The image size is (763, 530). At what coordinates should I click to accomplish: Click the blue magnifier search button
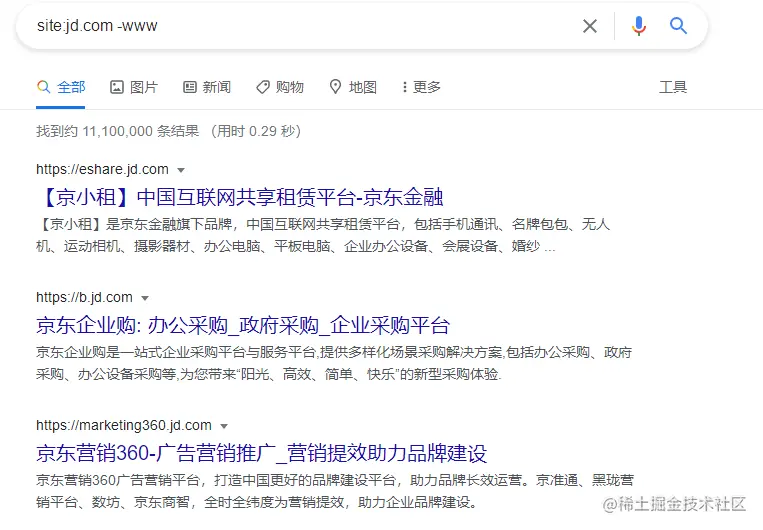coord(678,25)
